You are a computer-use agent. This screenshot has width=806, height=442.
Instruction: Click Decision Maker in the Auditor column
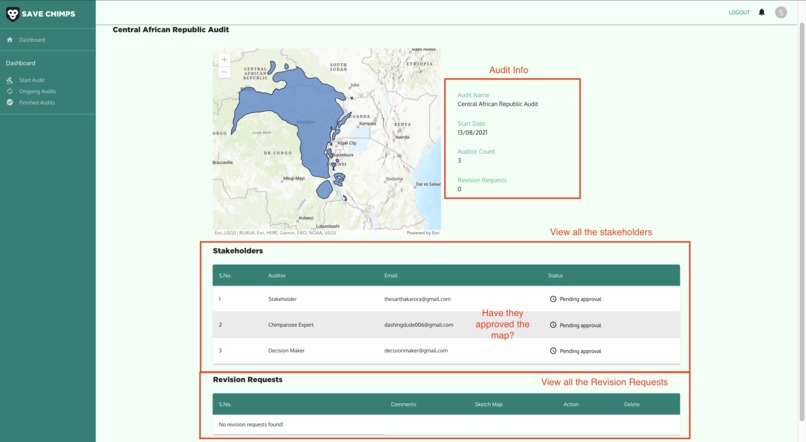(286, 351)
